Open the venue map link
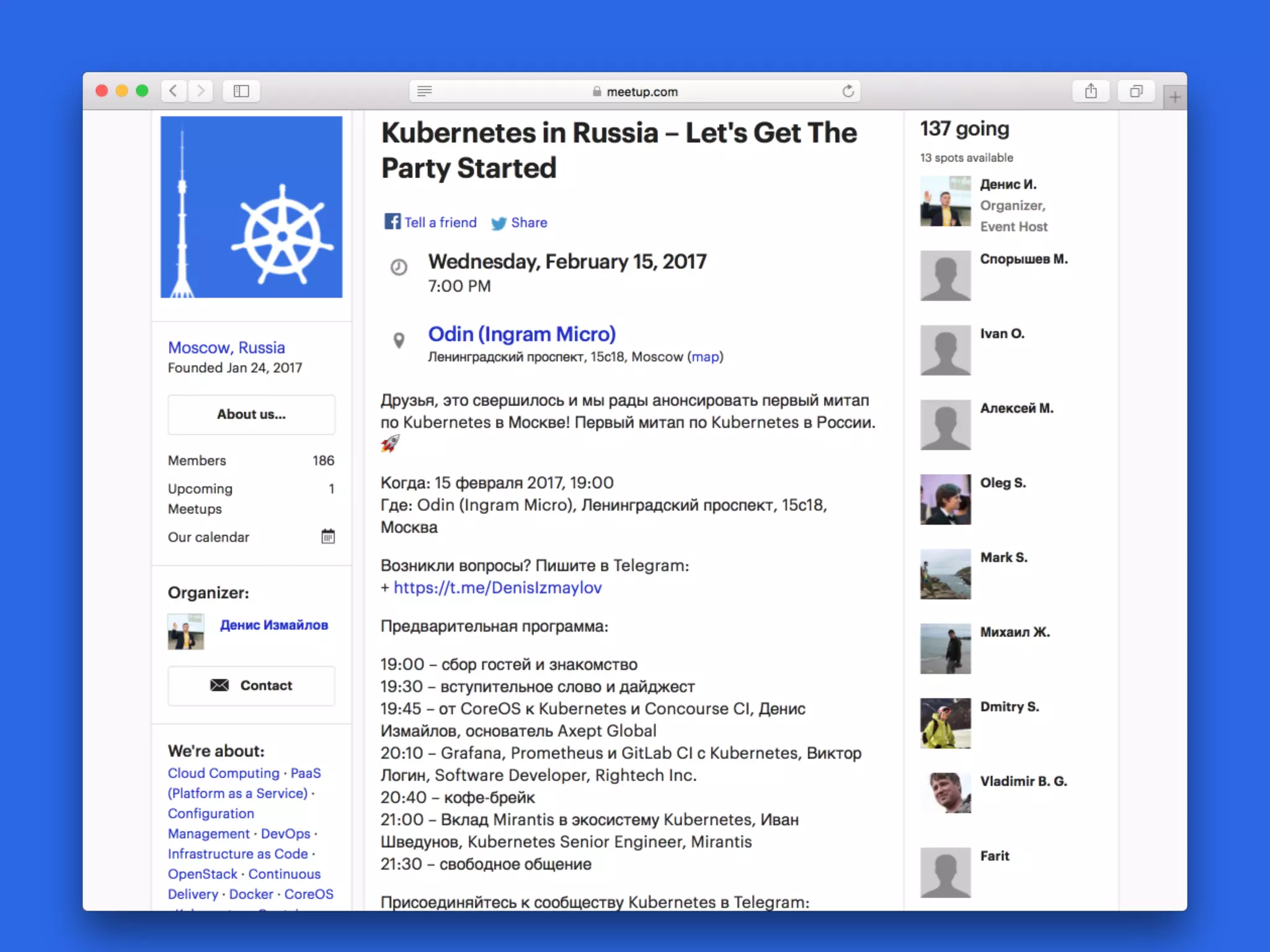This screenshot has height=952, width=1270. tap(705, 357)
